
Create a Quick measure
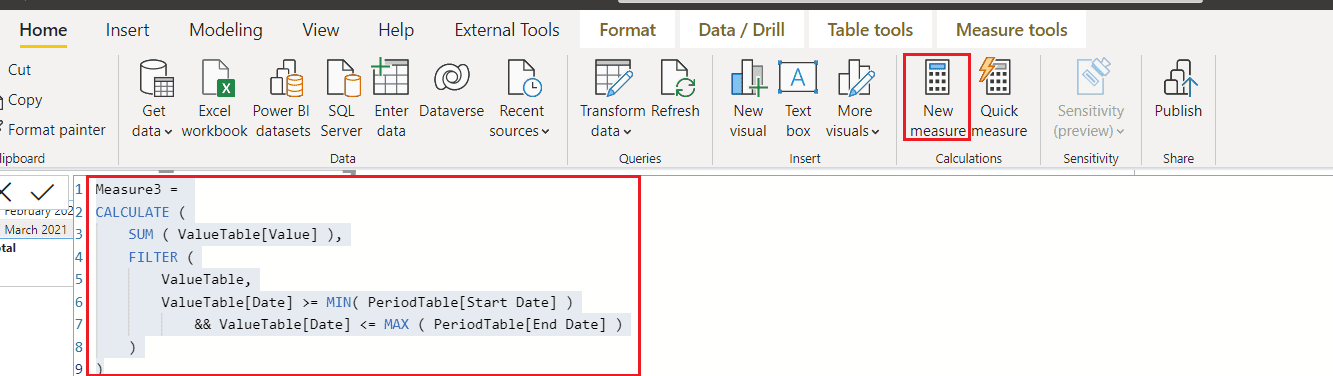coord(999,97)
